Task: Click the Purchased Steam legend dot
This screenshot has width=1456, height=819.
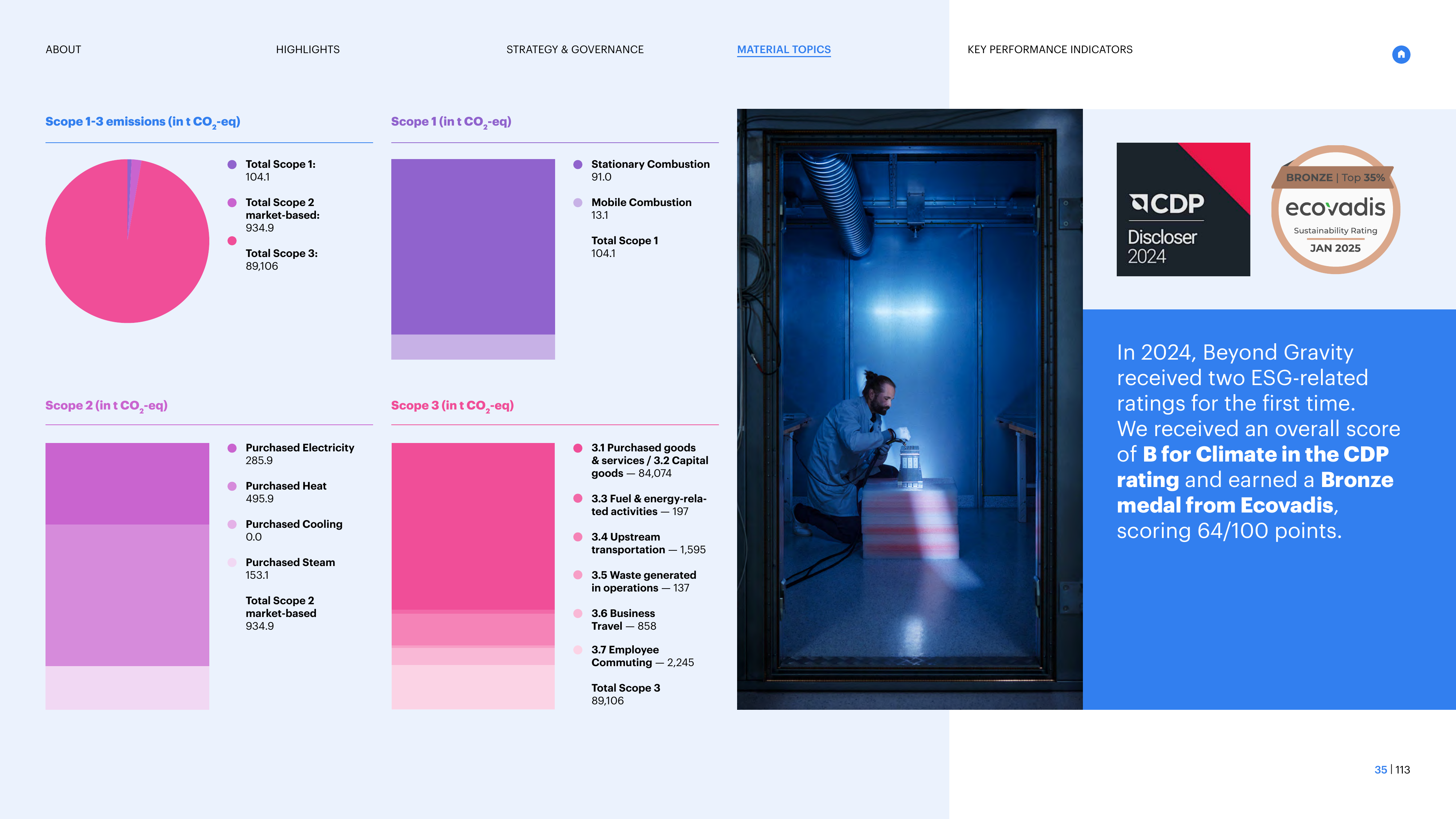Action: 232,562
